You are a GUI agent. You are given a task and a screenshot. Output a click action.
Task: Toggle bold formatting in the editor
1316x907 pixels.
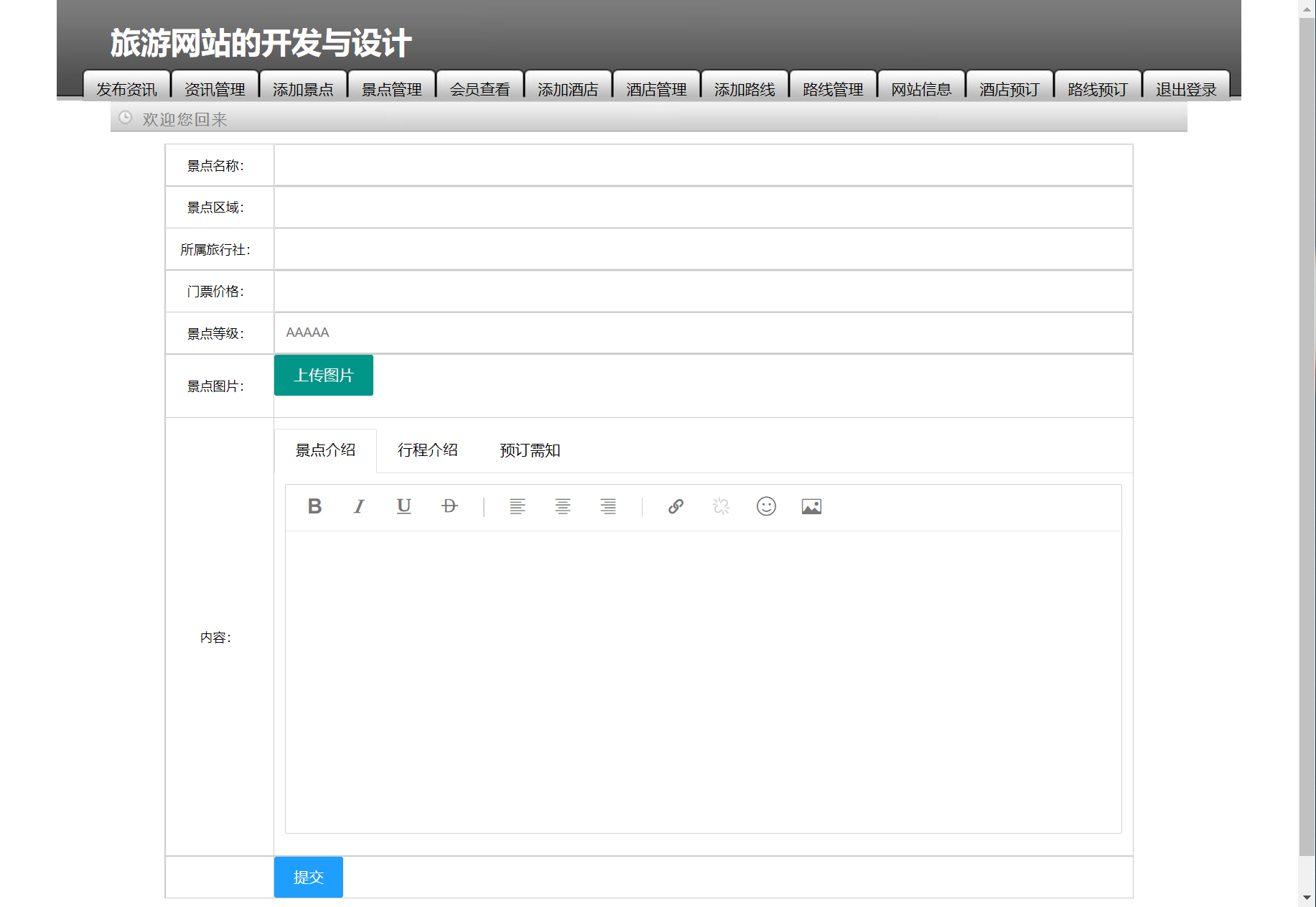pyautogui.click(x=314, y=506)
